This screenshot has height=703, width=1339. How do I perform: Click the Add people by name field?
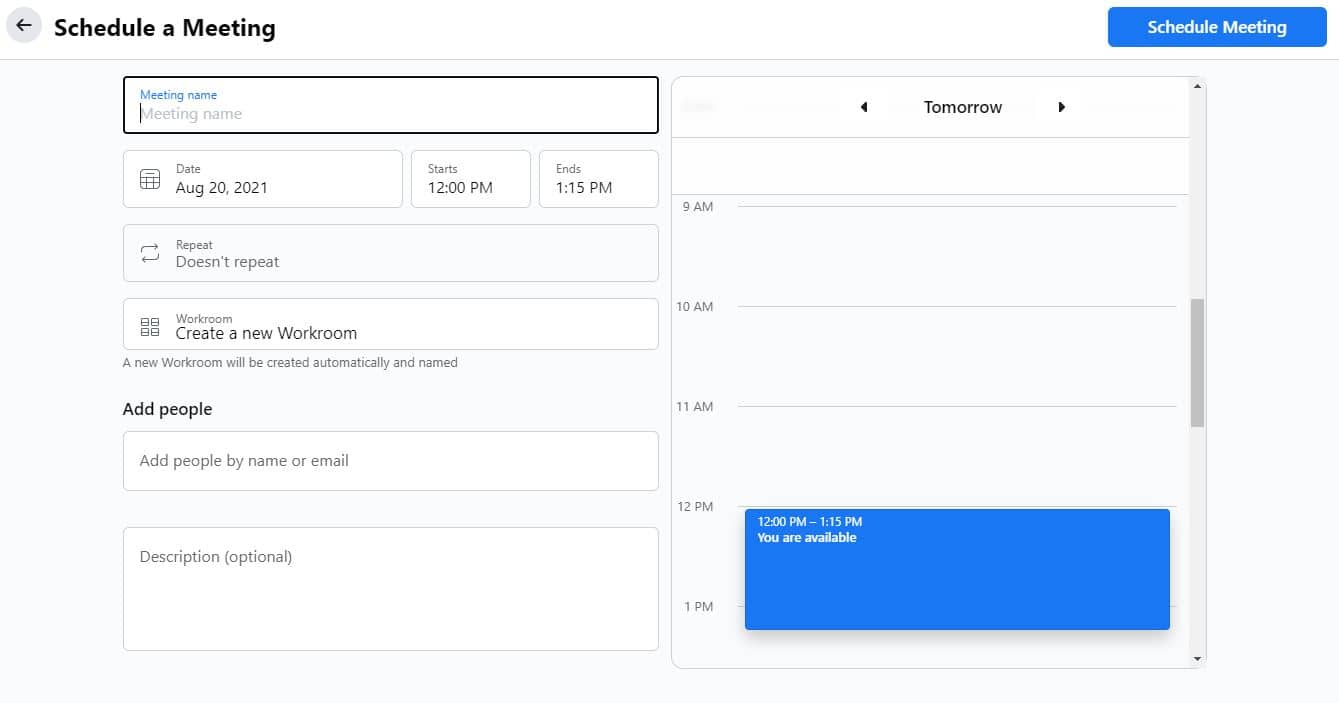391,461
